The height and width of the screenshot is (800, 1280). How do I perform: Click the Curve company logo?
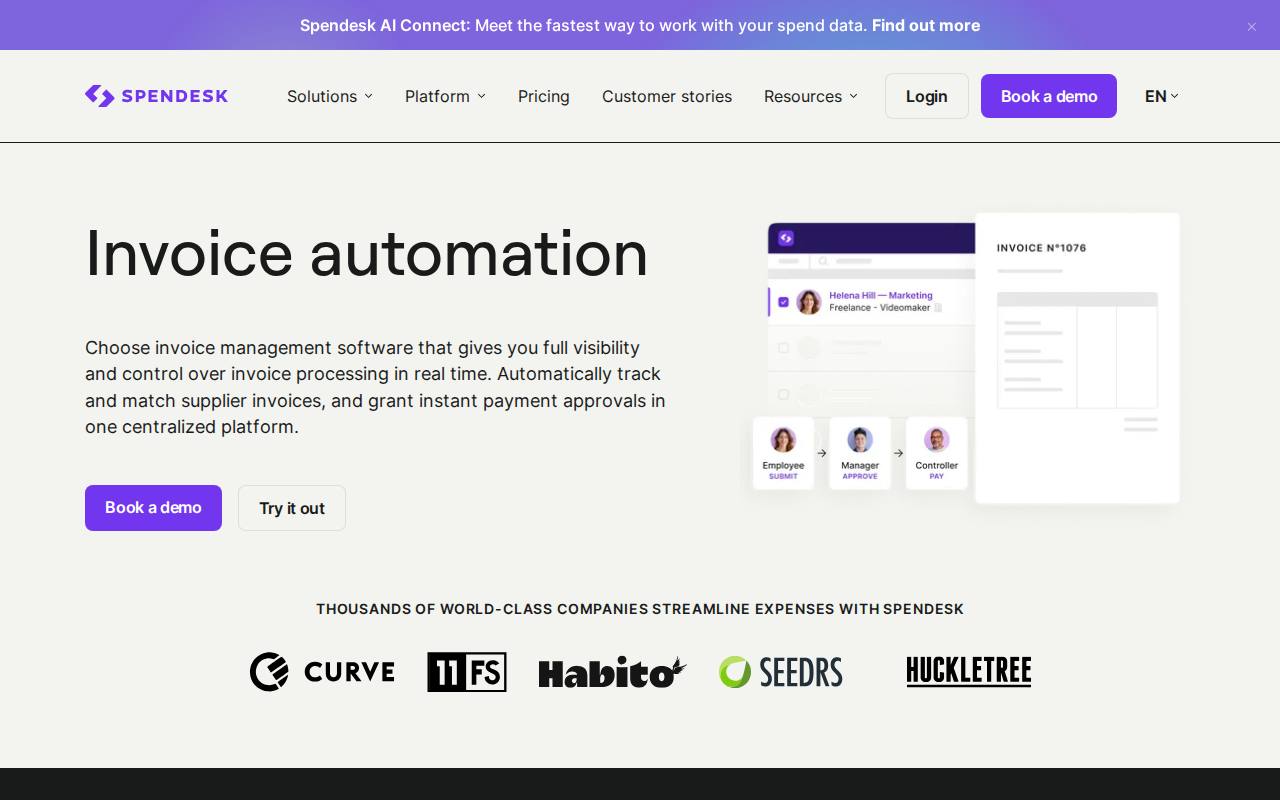tap(322, 672)
